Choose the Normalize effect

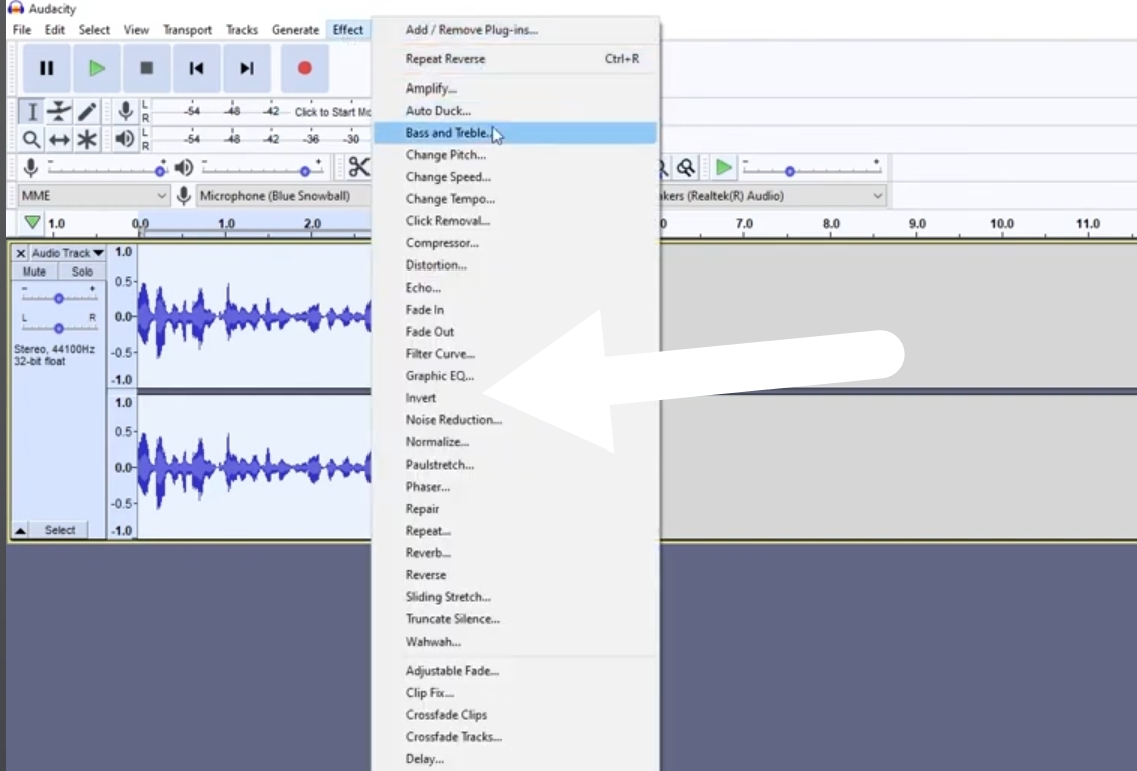(516, 442)
